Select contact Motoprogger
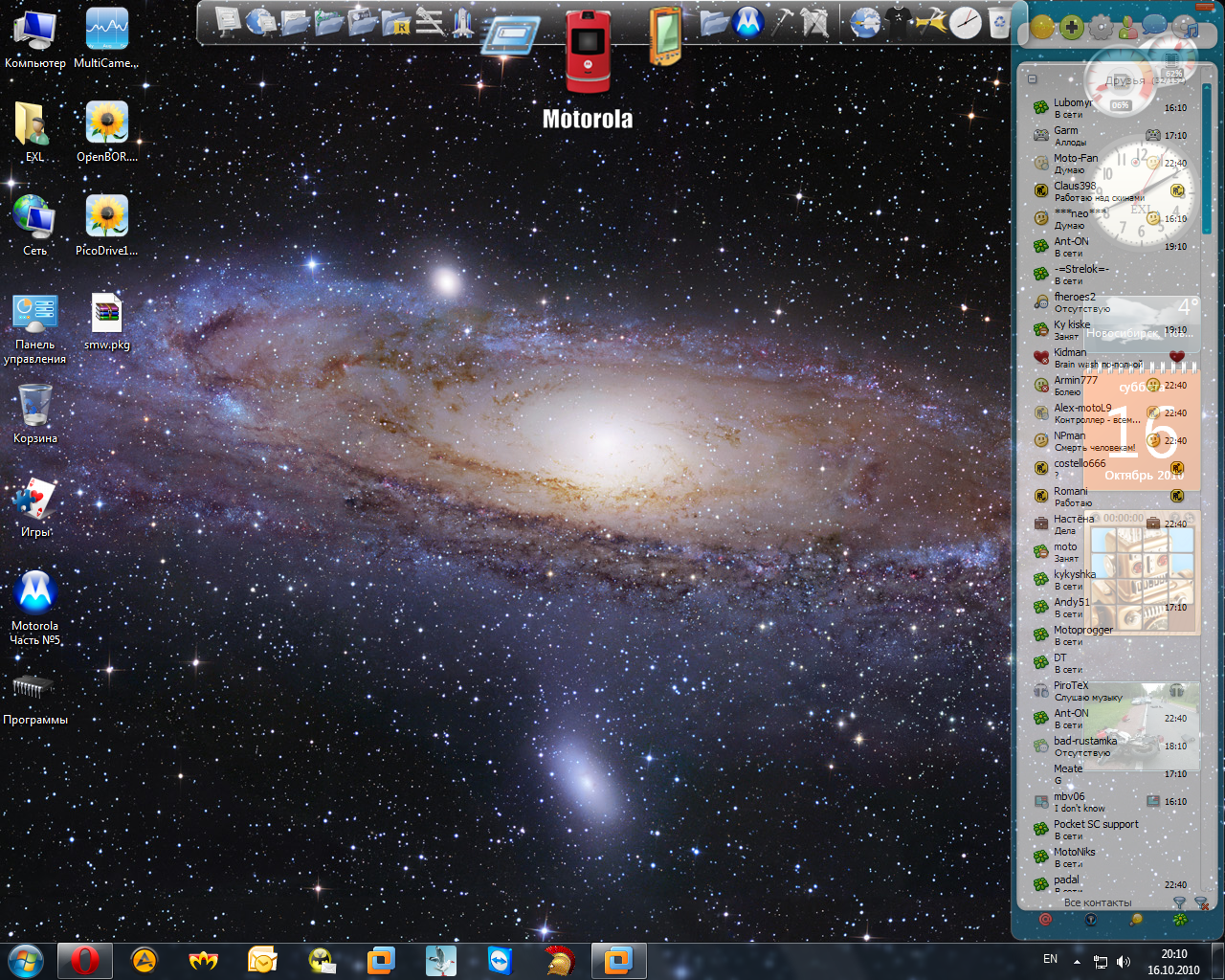The height and width of the screenshot is (980, 1225). tap(1110, 635)
